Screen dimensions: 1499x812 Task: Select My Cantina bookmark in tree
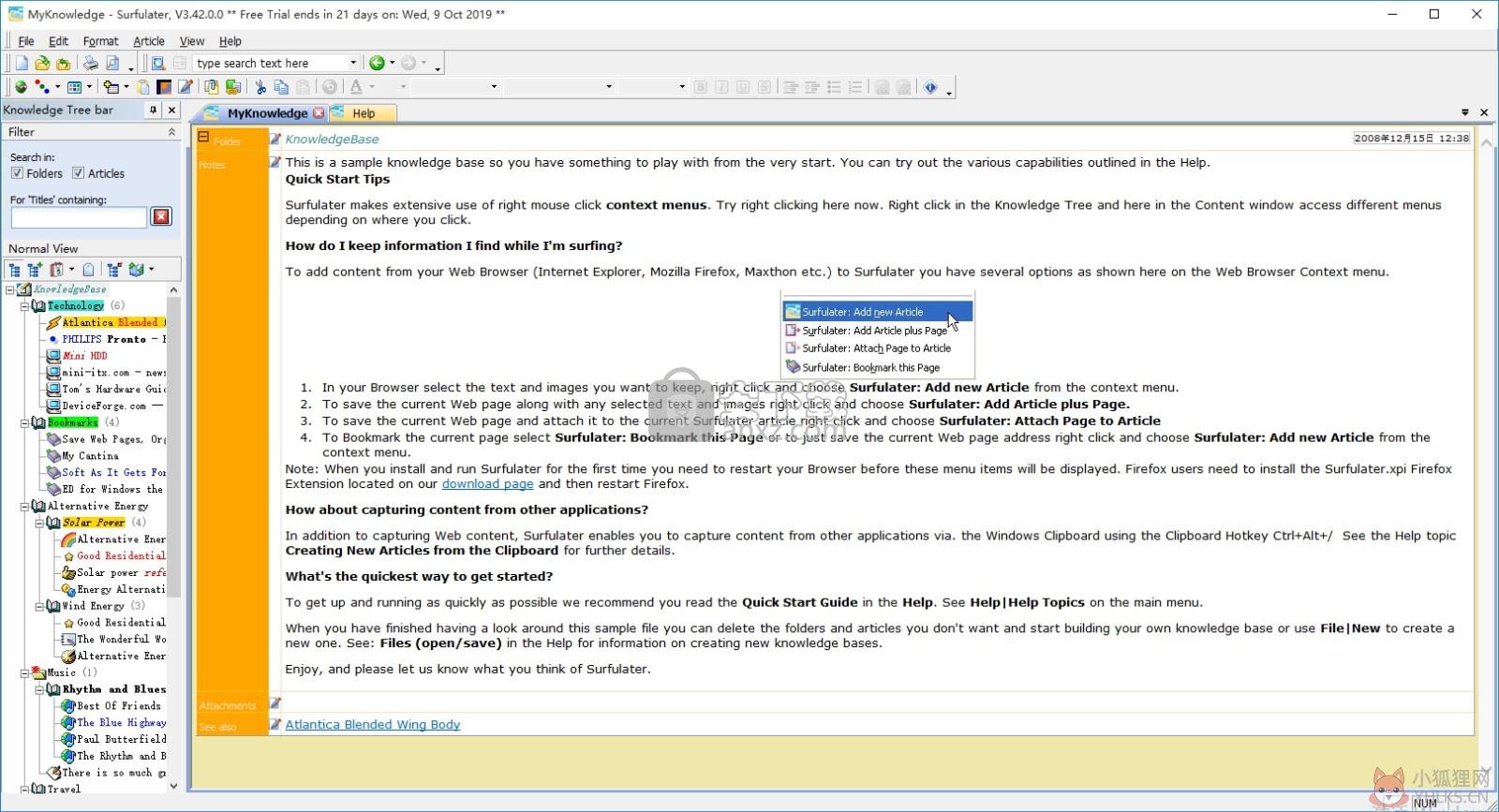90,456
